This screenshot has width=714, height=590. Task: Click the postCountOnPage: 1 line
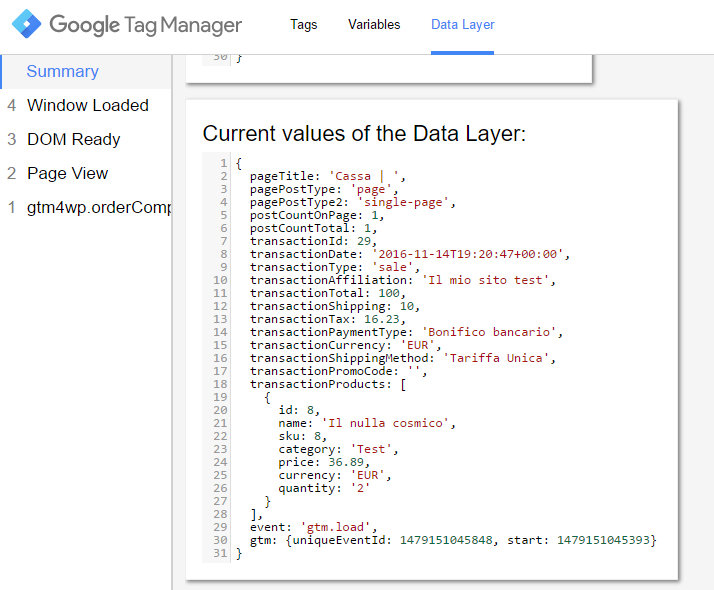pos(317,215)
